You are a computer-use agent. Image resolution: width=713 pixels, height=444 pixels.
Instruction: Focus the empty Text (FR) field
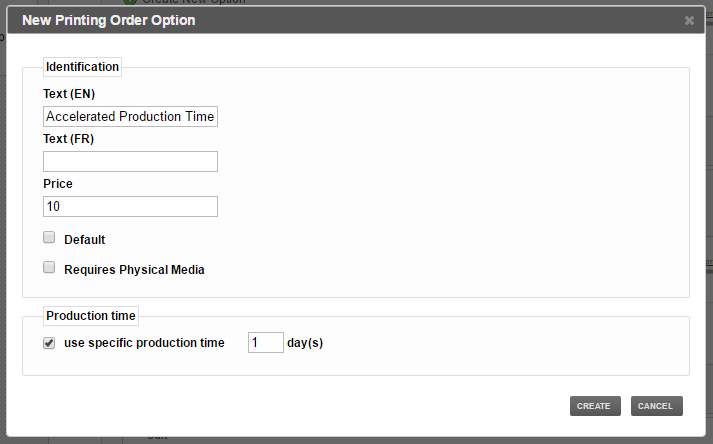(x=131, y=161)
